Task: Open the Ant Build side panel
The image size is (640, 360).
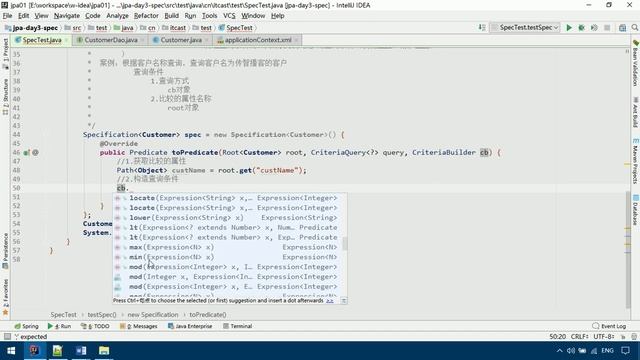Action: click(x=636, y=112)
